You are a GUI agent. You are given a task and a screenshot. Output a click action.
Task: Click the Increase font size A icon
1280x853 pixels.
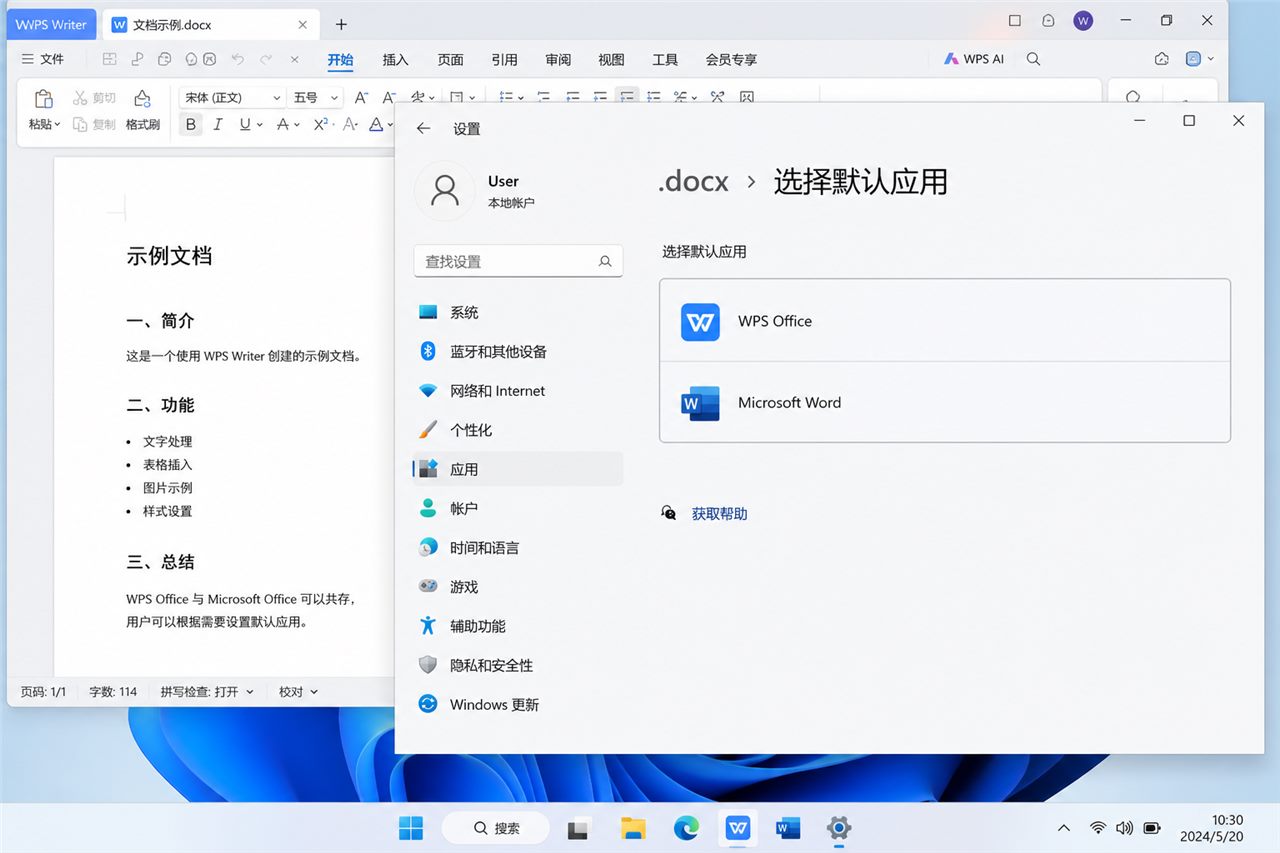361,97
